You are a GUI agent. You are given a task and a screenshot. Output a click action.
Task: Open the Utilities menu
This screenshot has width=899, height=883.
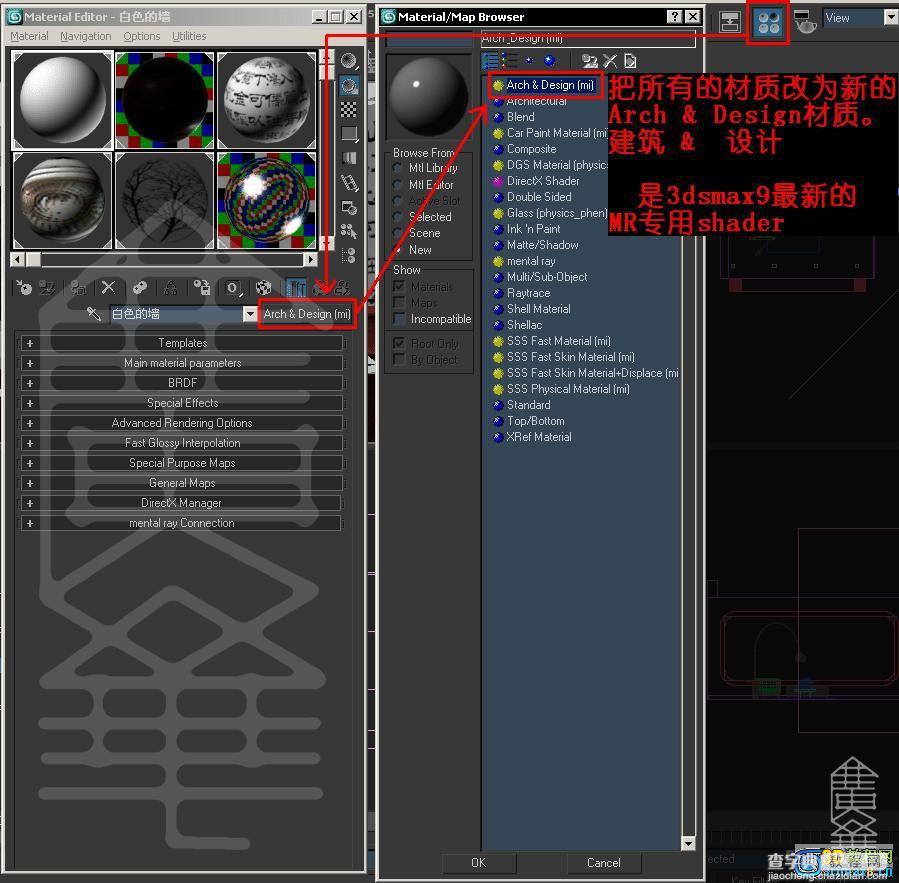click(189, 36)
